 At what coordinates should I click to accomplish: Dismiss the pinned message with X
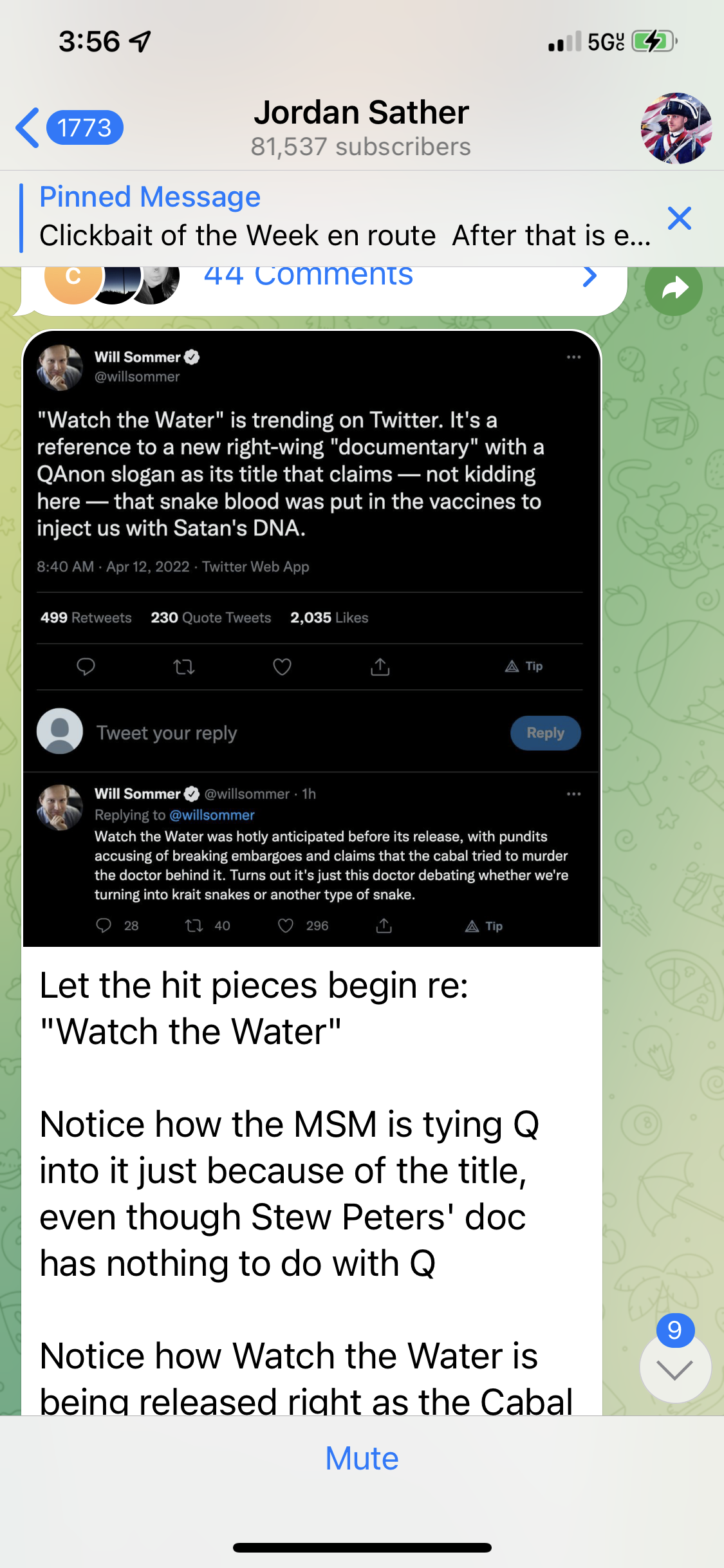click(679, 219)
